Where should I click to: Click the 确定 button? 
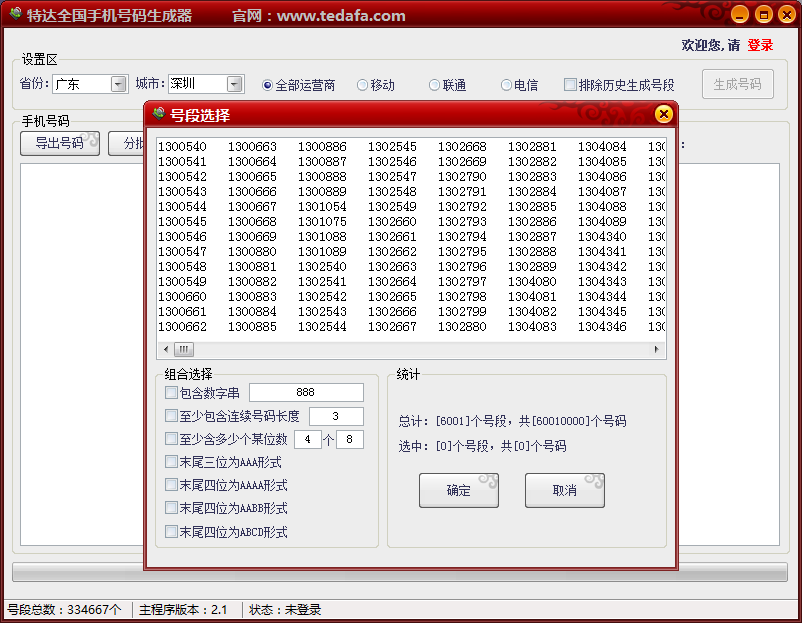[x=459, y=490]
